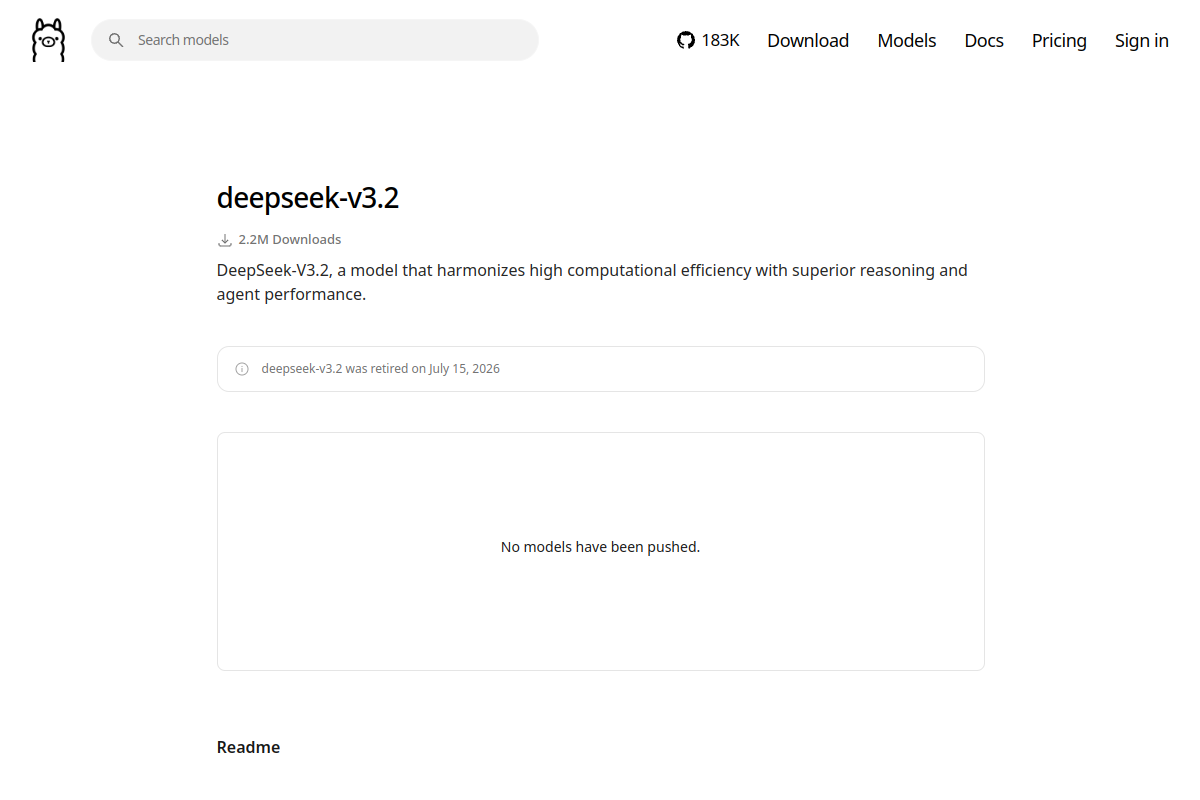Click 'No models have been pushed.' message
The image size is (1200, 800).
[601, 547]
